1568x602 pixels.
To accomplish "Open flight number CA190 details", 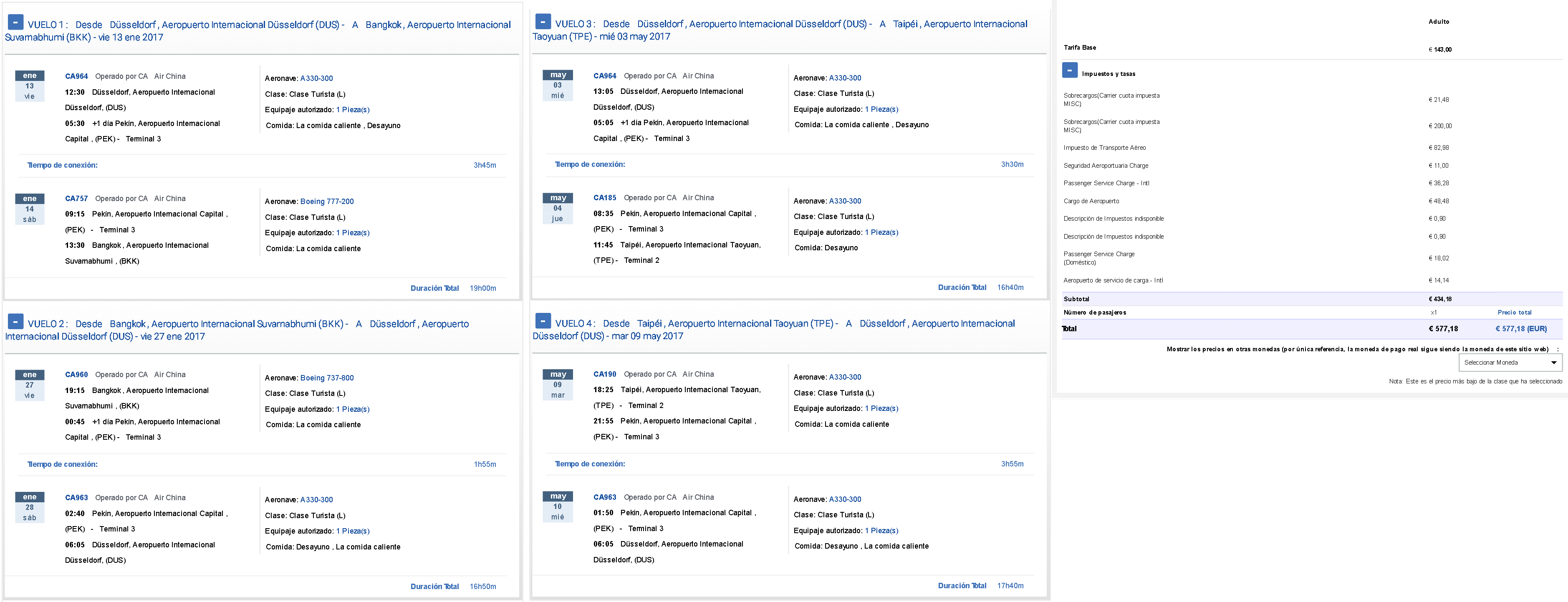I will pos(604,374).
